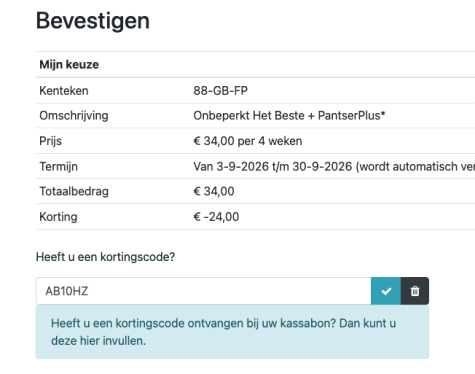Select the discount value € -24,00

216,217
